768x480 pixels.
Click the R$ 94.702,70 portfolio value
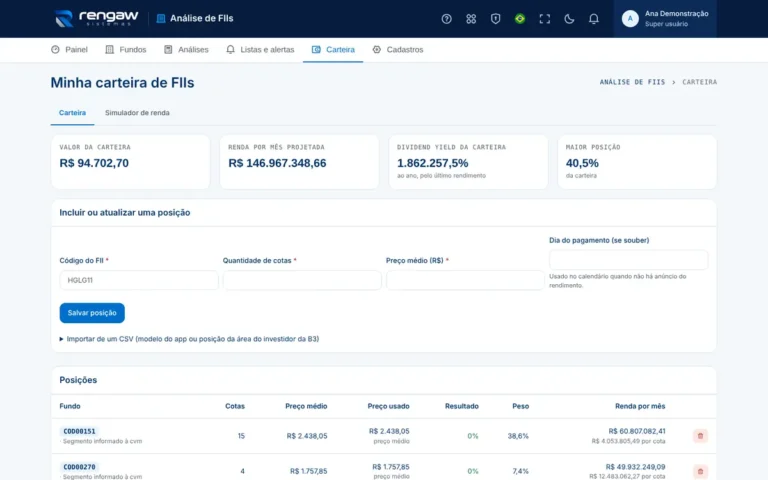pos(94,163)
